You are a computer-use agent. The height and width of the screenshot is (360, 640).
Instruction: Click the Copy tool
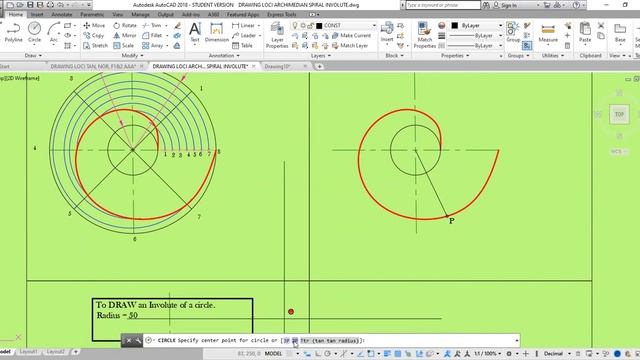(93, 36)
